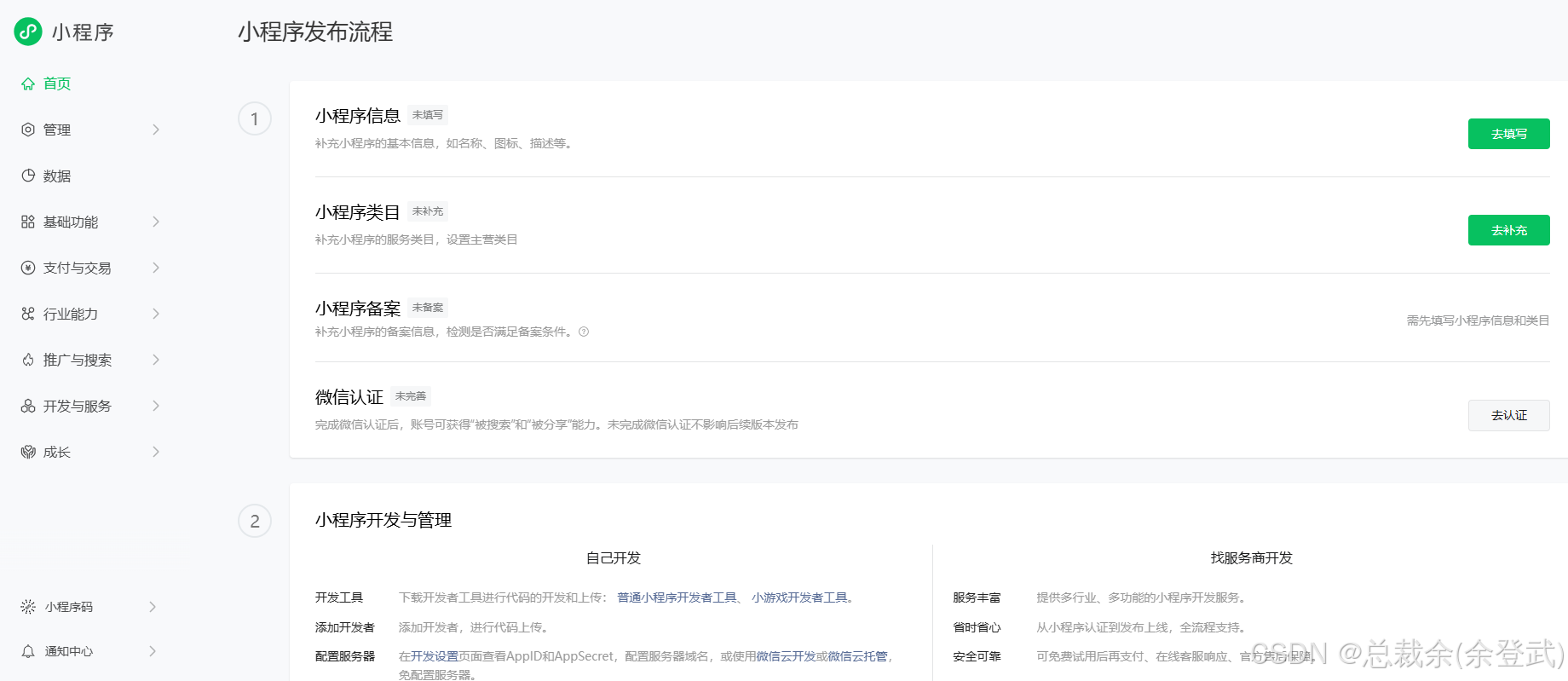Click the 安全可靠 row label
The height and width of the screenshot is (681, 1568).
[x=977, y=656]
